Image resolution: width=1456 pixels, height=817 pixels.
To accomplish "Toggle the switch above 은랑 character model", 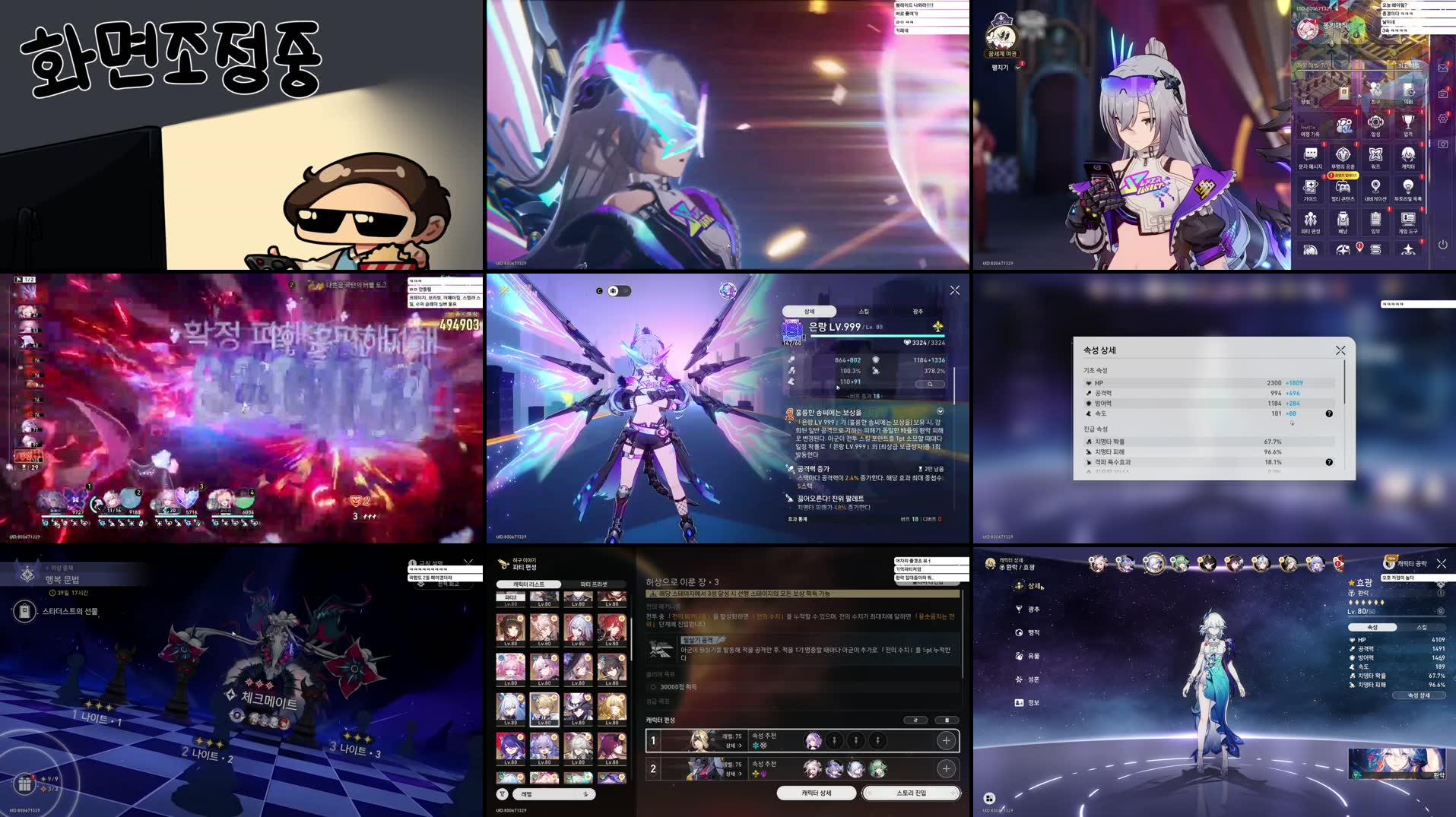I will [x=618, y=291].
